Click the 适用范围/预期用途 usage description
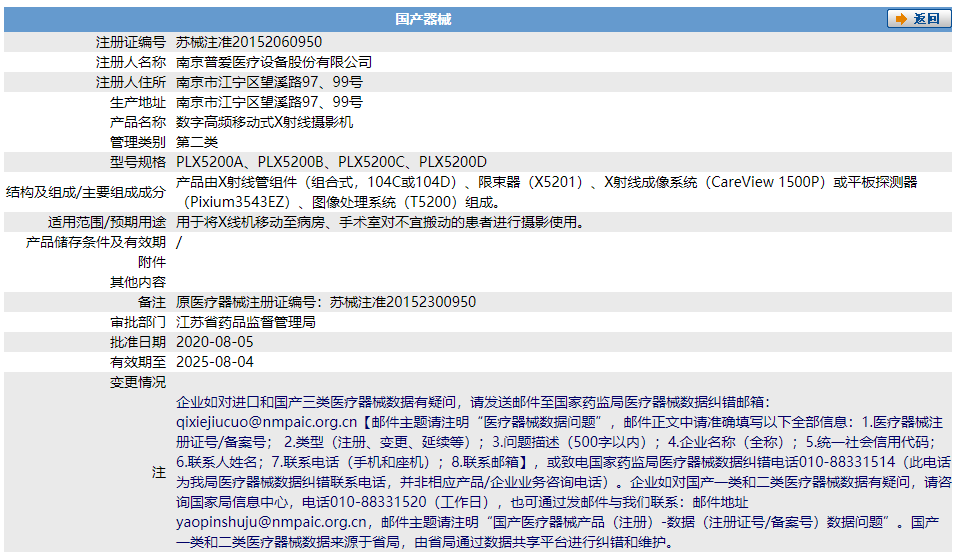Image resolution: width=954 pixels, height=555 pixels. click(x=380, y=222)
